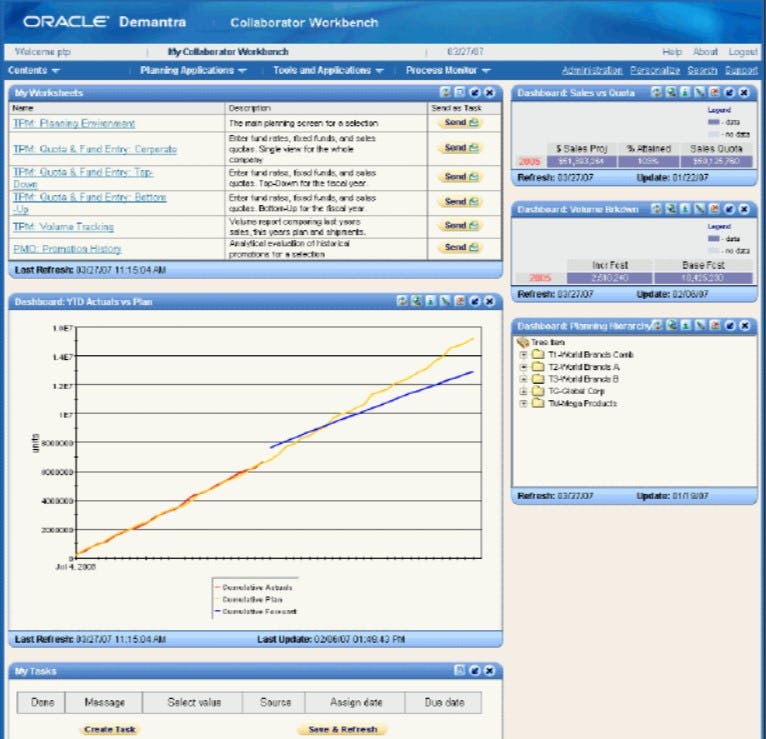Click the Save & Refresh button

(342, 729)
